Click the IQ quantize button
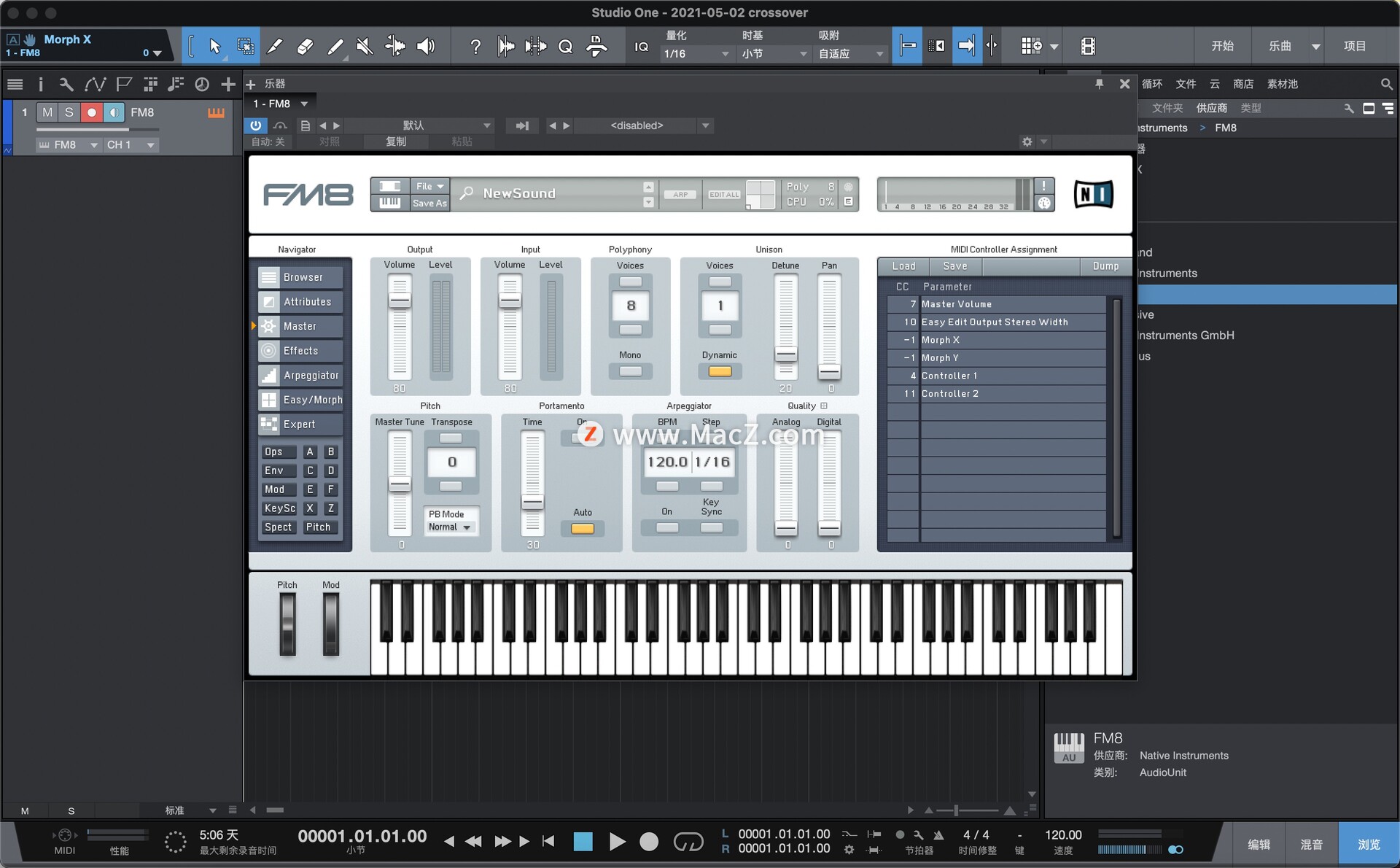 (x=641, y=47)
